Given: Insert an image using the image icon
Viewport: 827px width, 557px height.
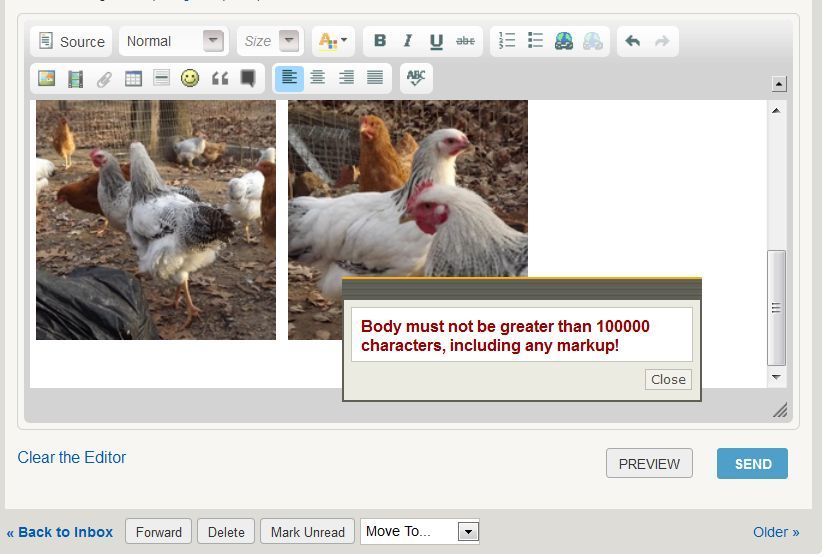Looking at the screenshot, I should pyautogui.click(x=47, y=78).
